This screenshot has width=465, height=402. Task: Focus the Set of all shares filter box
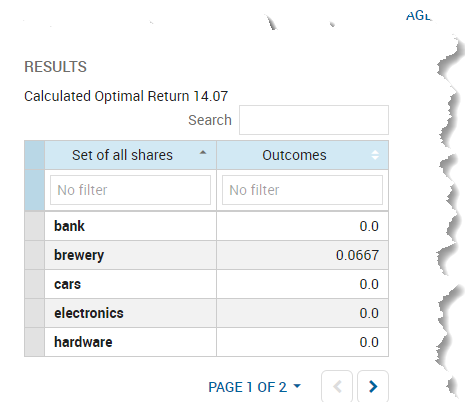pyautogui.click(x=130, y=190)
